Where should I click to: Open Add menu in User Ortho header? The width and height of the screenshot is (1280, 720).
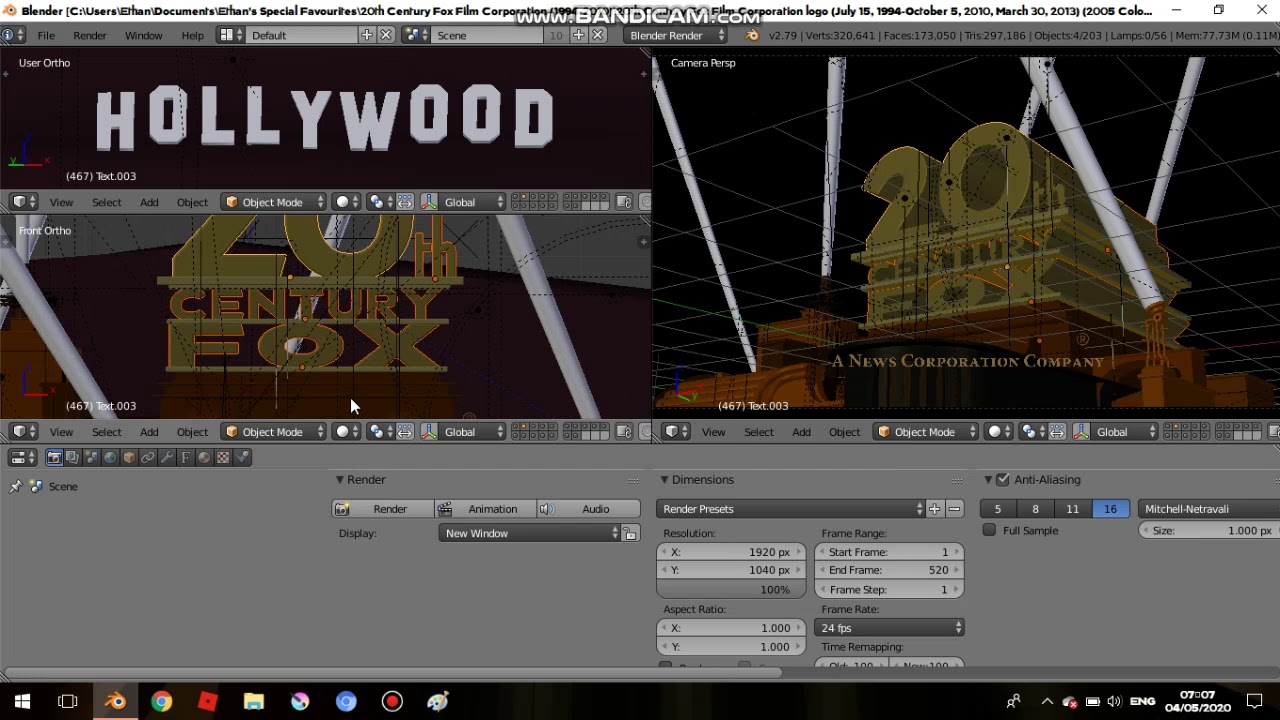(x=149, y=202)
